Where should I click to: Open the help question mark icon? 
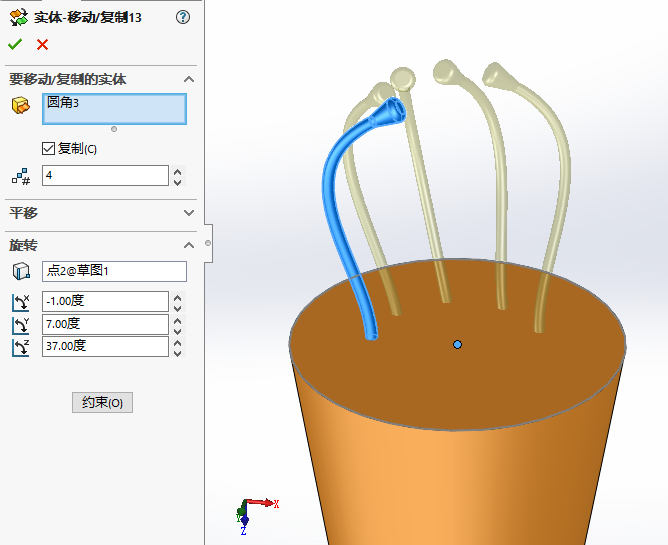182,16
